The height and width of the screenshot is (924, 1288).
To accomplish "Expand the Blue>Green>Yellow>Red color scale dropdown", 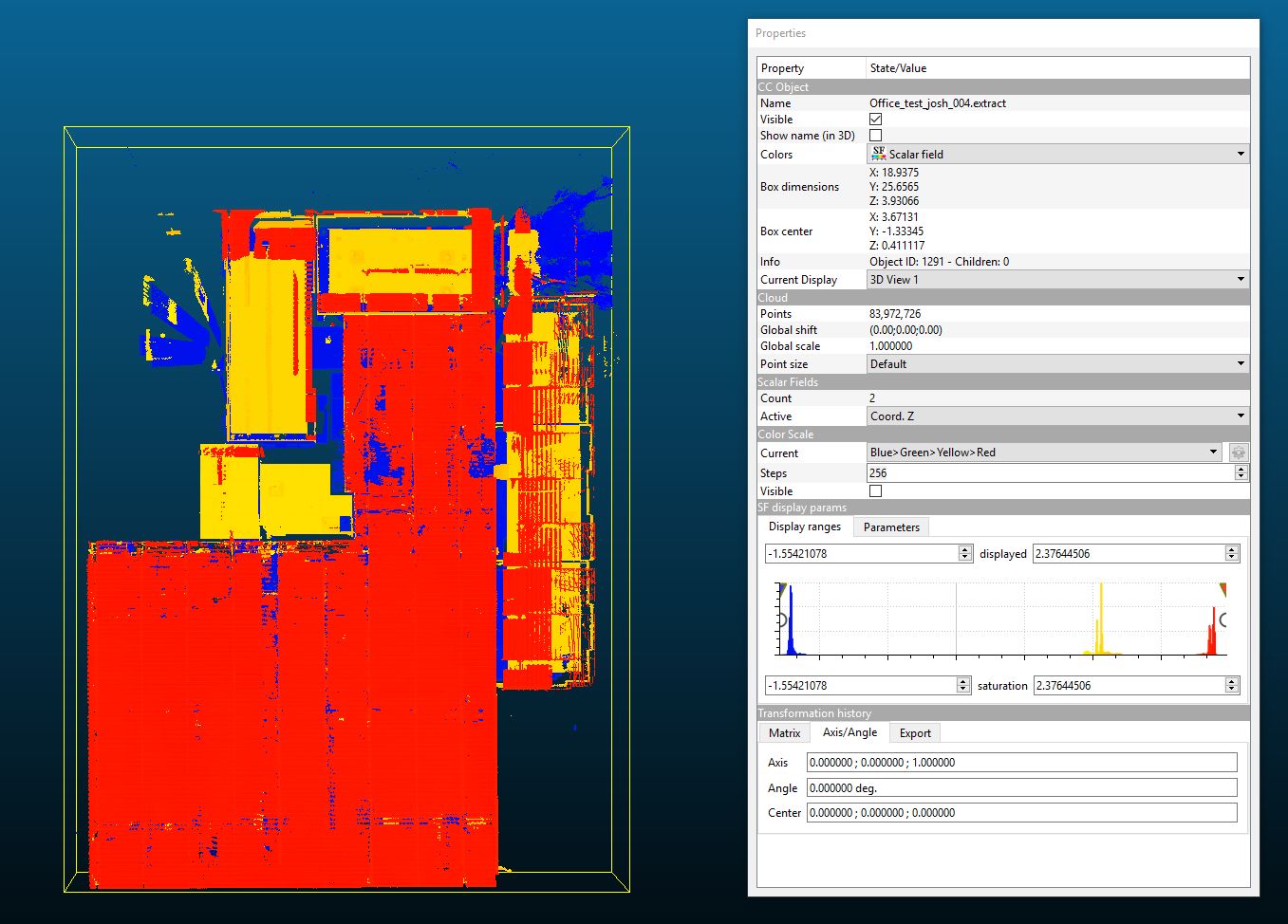I will pos(1044,453).
